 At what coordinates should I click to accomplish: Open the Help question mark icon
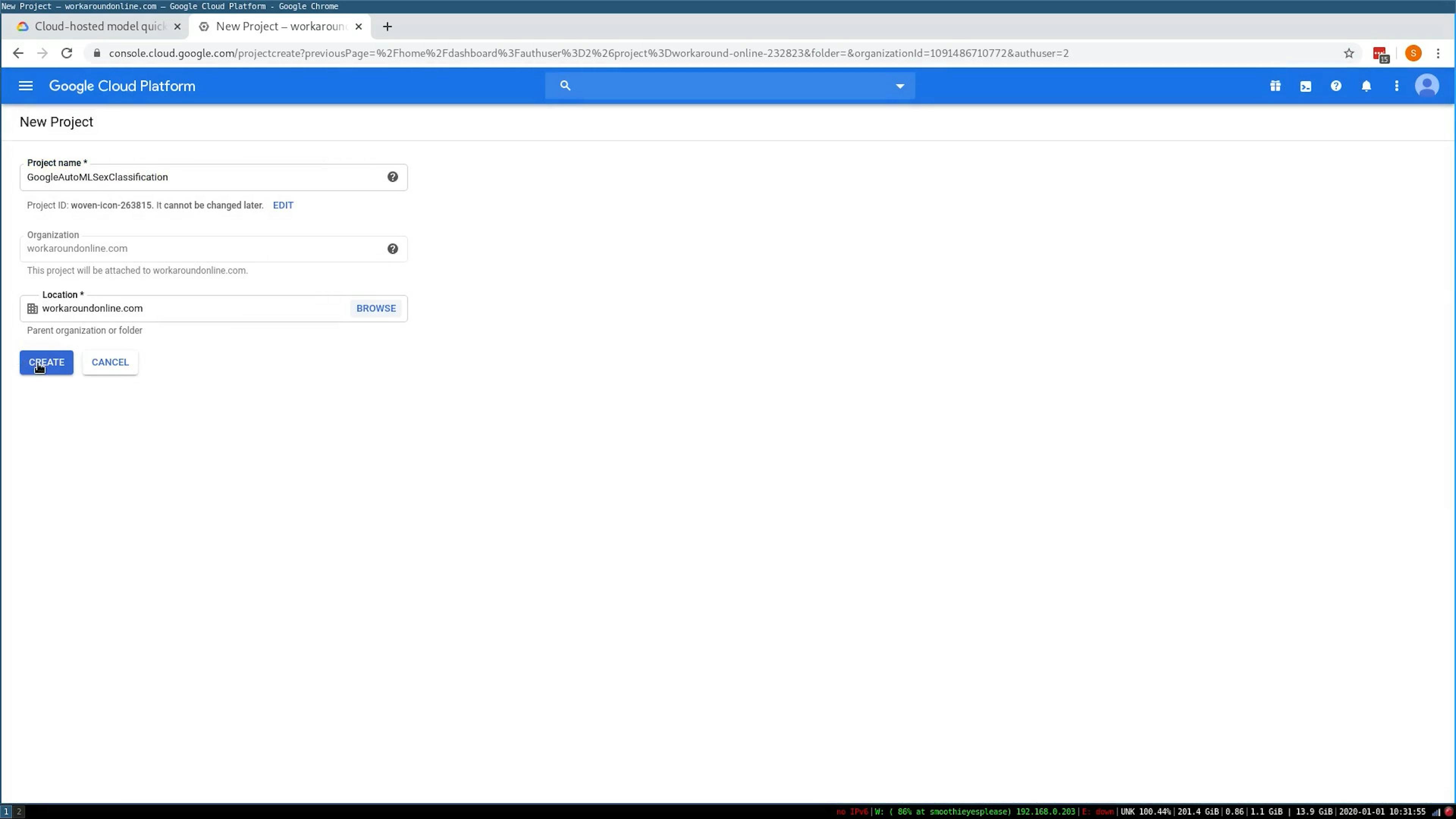1335,86
